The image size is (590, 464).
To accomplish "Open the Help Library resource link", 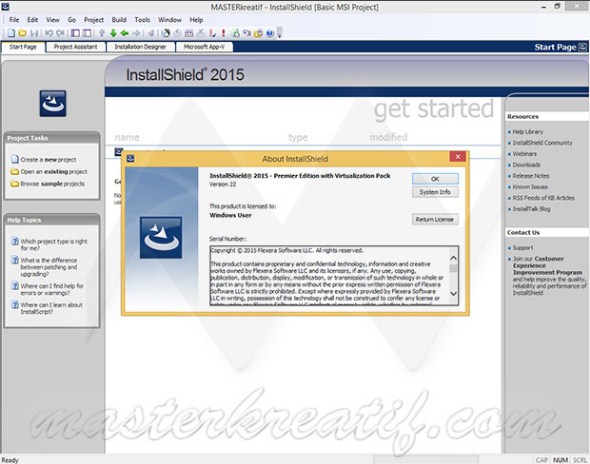I will pyautogui.click(x=528, y=132).
